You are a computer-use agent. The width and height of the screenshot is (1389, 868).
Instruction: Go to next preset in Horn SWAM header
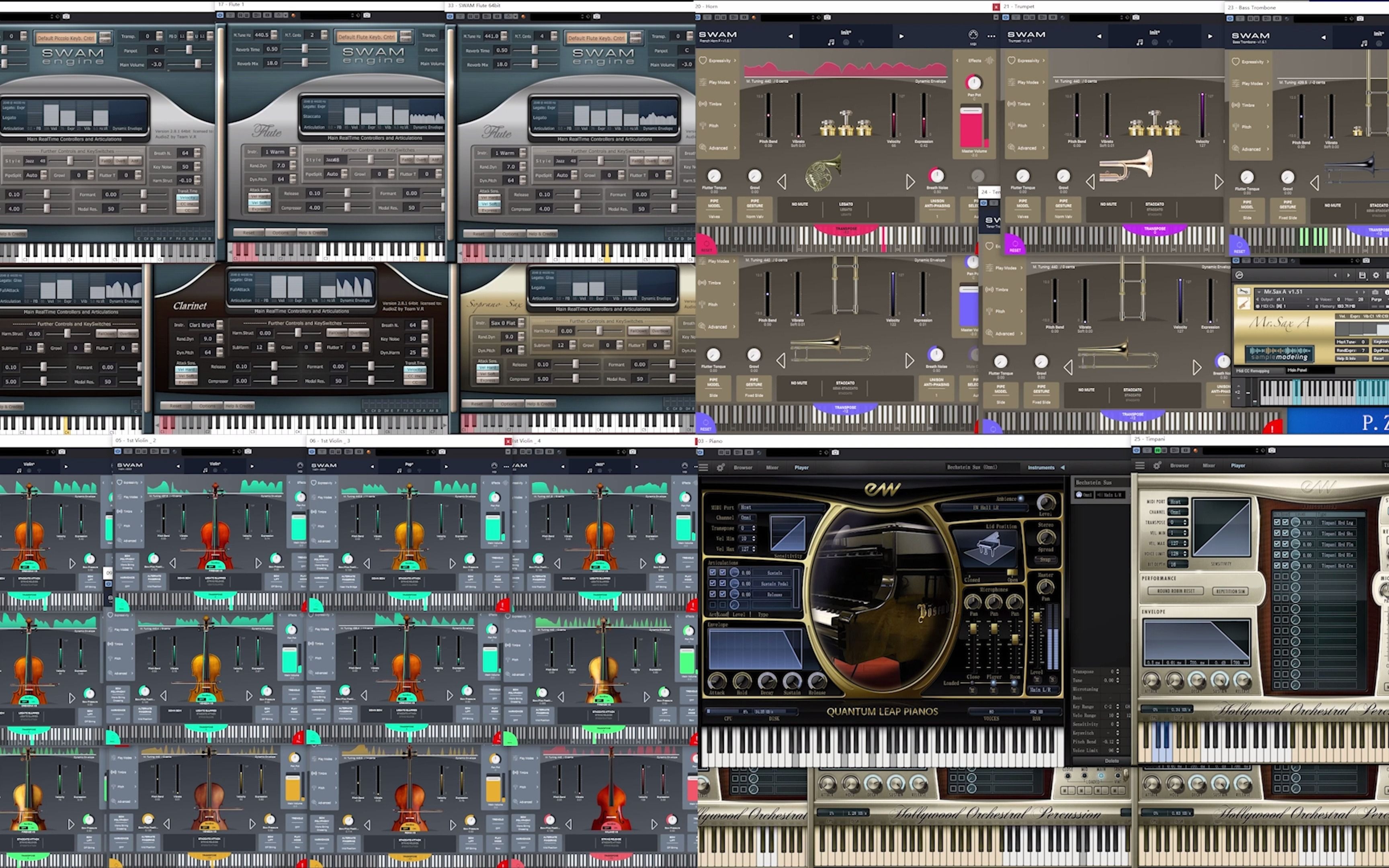pos(901,36)
